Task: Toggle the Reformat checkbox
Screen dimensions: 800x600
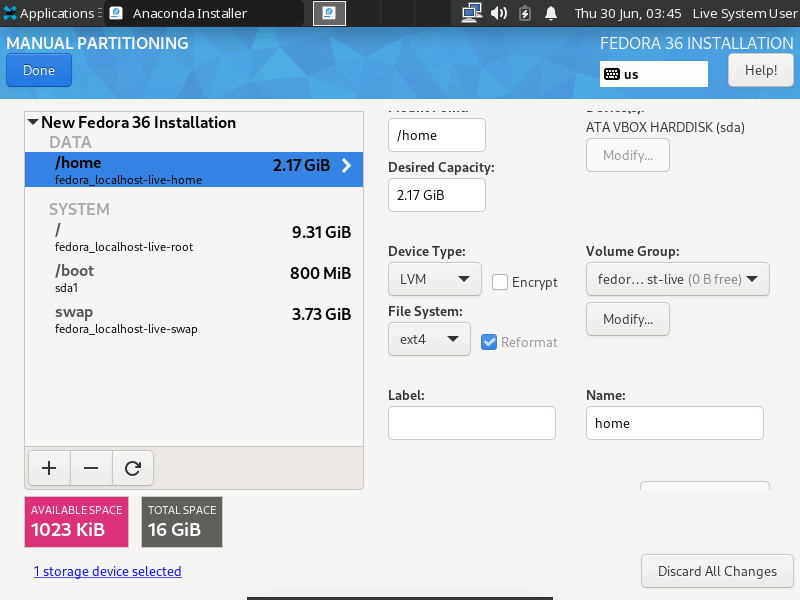Action: point(489,342)
